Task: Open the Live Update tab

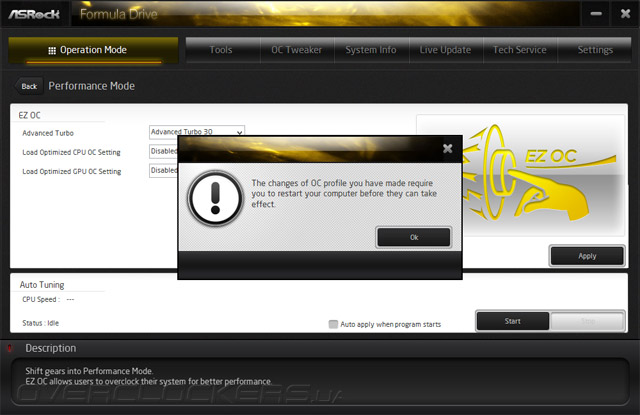Action: click(x=445, y=50)
